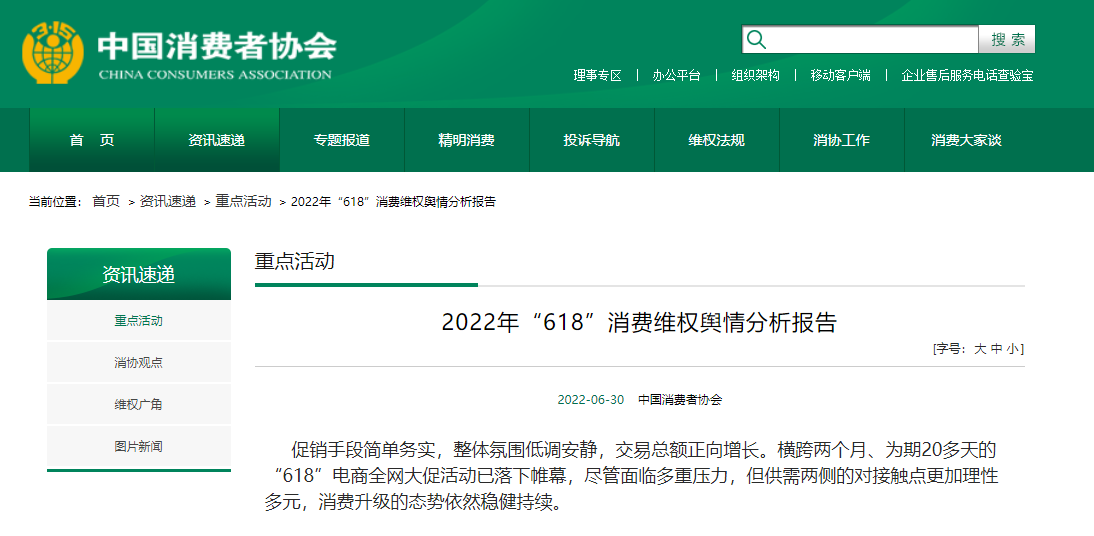Click the 首页 breadcrumb link
The height and width of the screenshot is (536, 1094).
click(x=106, y=202)
